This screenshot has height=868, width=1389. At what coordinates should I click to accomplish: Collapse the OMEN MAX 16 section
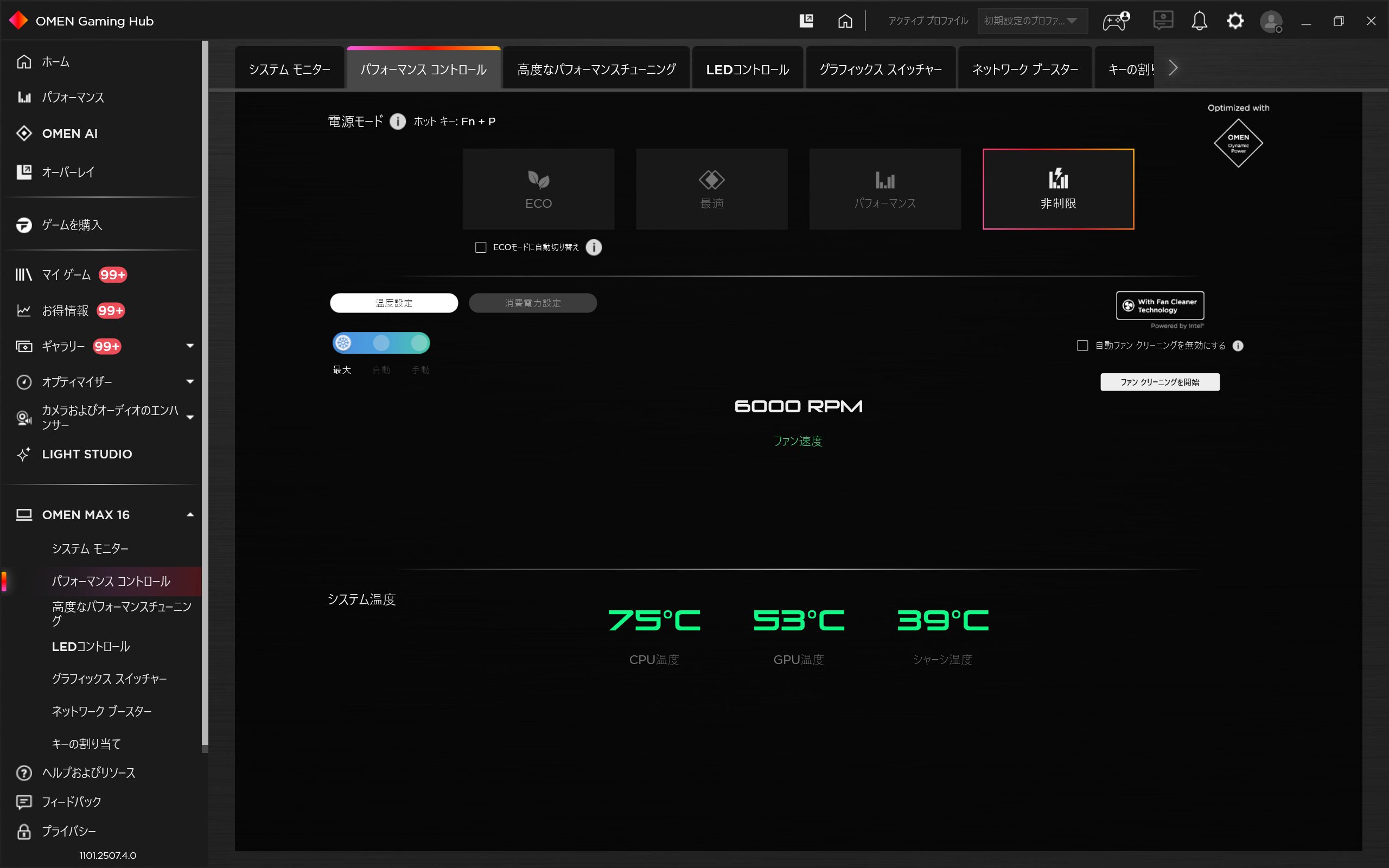coord(190,515)
